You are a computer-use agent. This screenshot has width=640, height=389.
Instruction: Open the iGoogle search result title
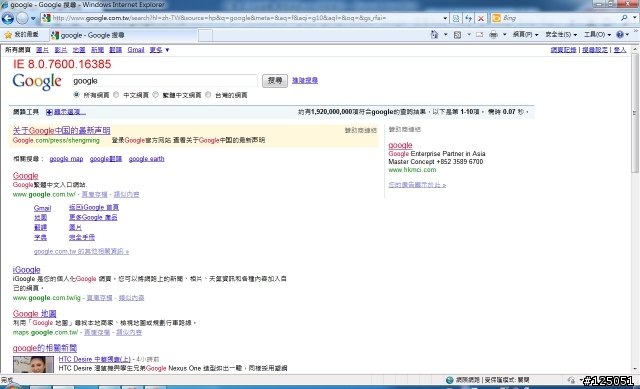click(x=27, y=269)
